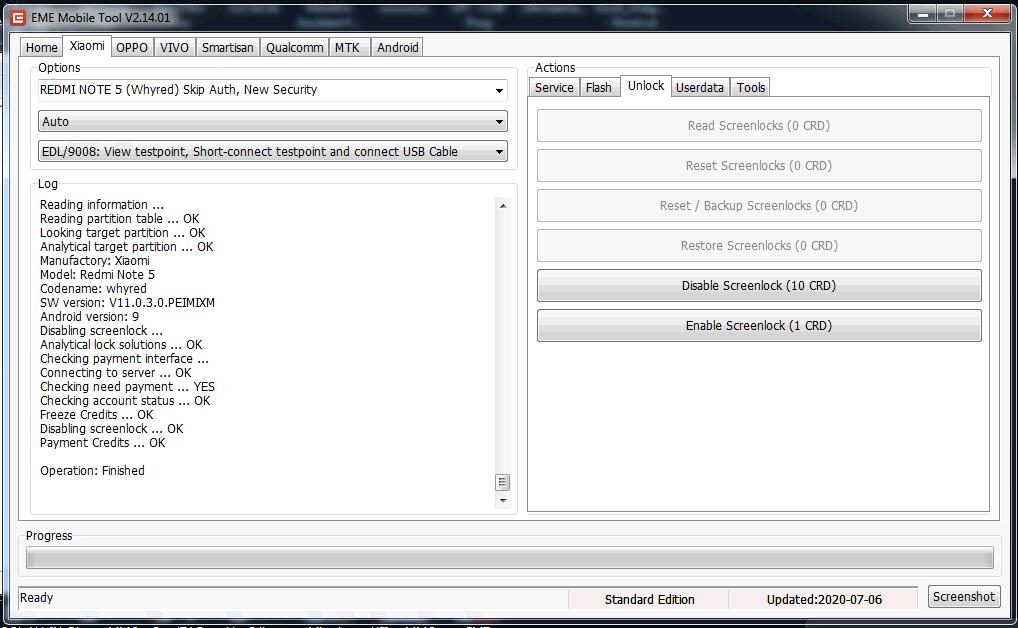This screenshot has height=628, width=1018.
Task: Close the EME Mobile Tool window
Action: pos(987,14)
